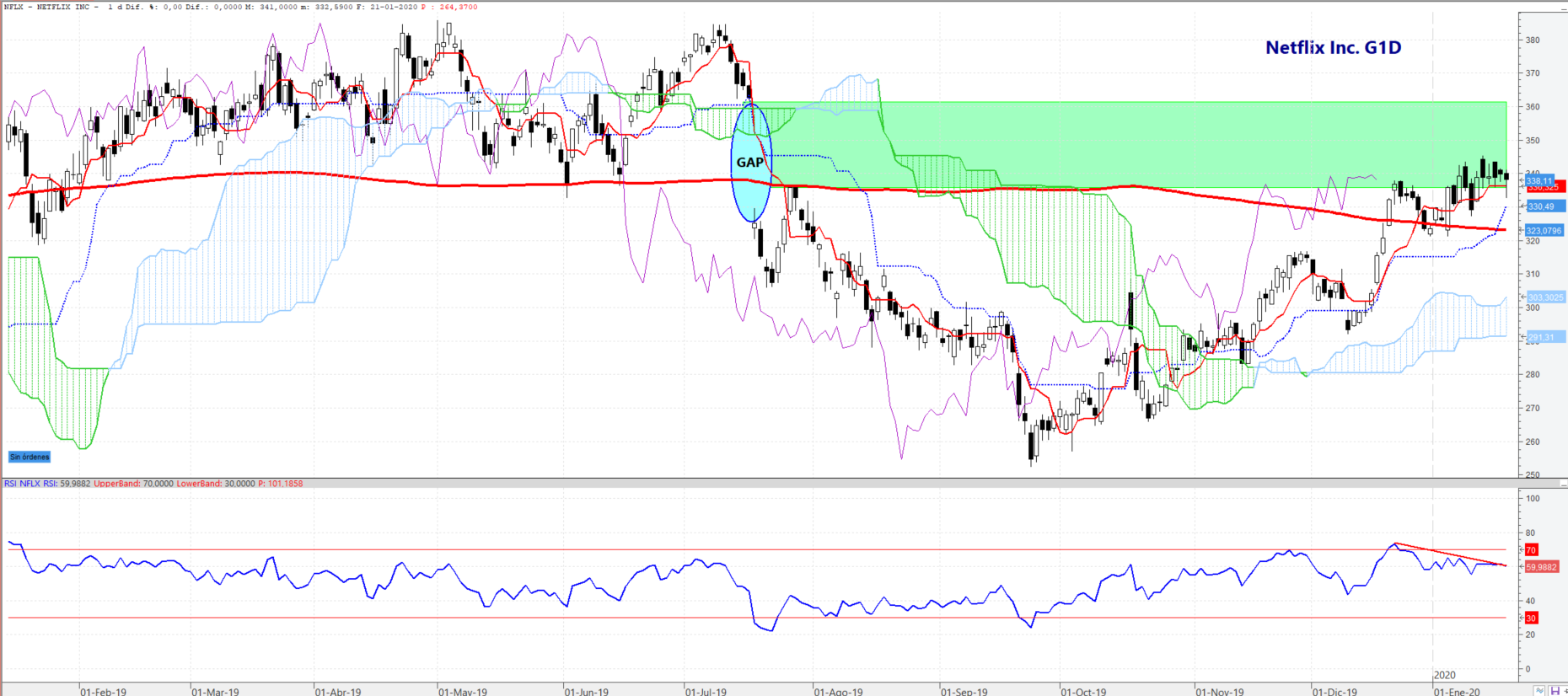The width and height of the screenshot is (1568, 696).
Task: Click the 01-Jun-19 date label
Action: click(587, 692)
